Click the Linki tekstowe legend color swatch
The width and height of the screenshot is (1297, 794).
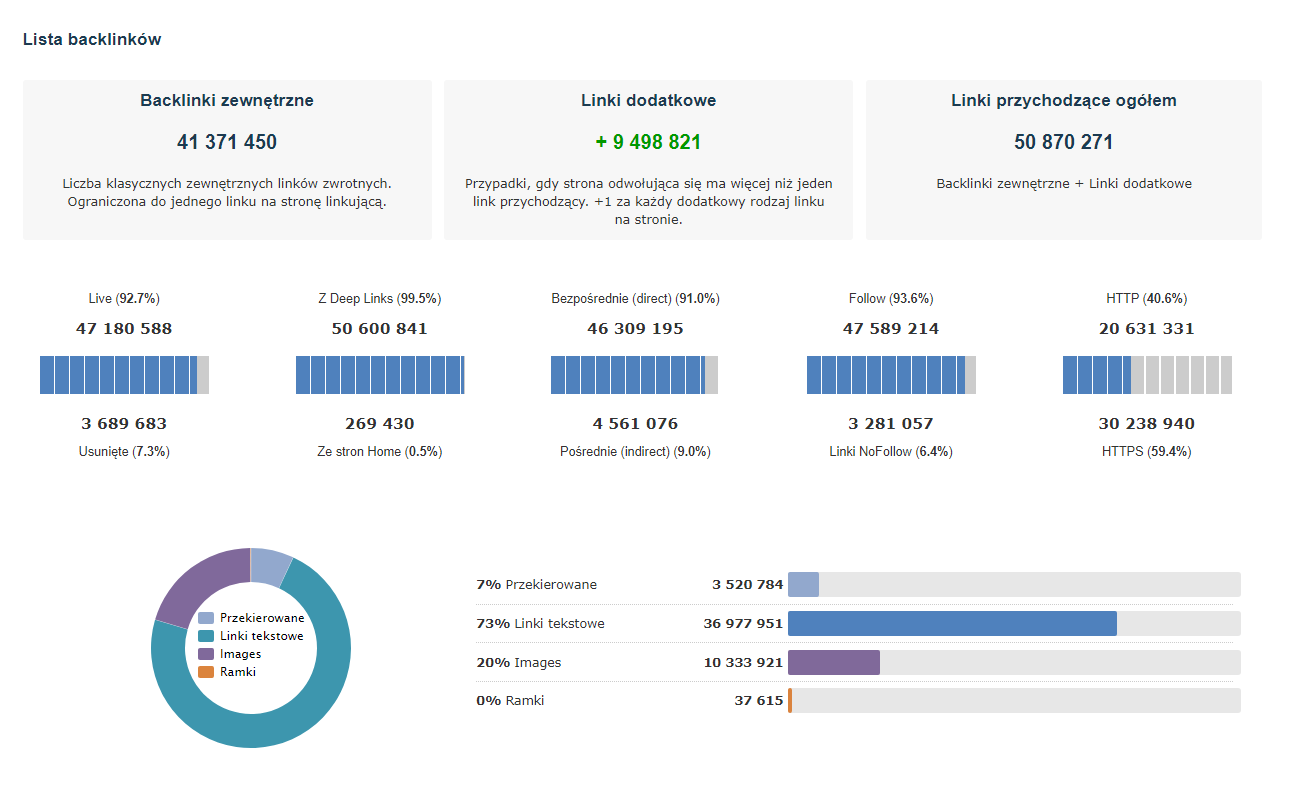click(206, 636)
